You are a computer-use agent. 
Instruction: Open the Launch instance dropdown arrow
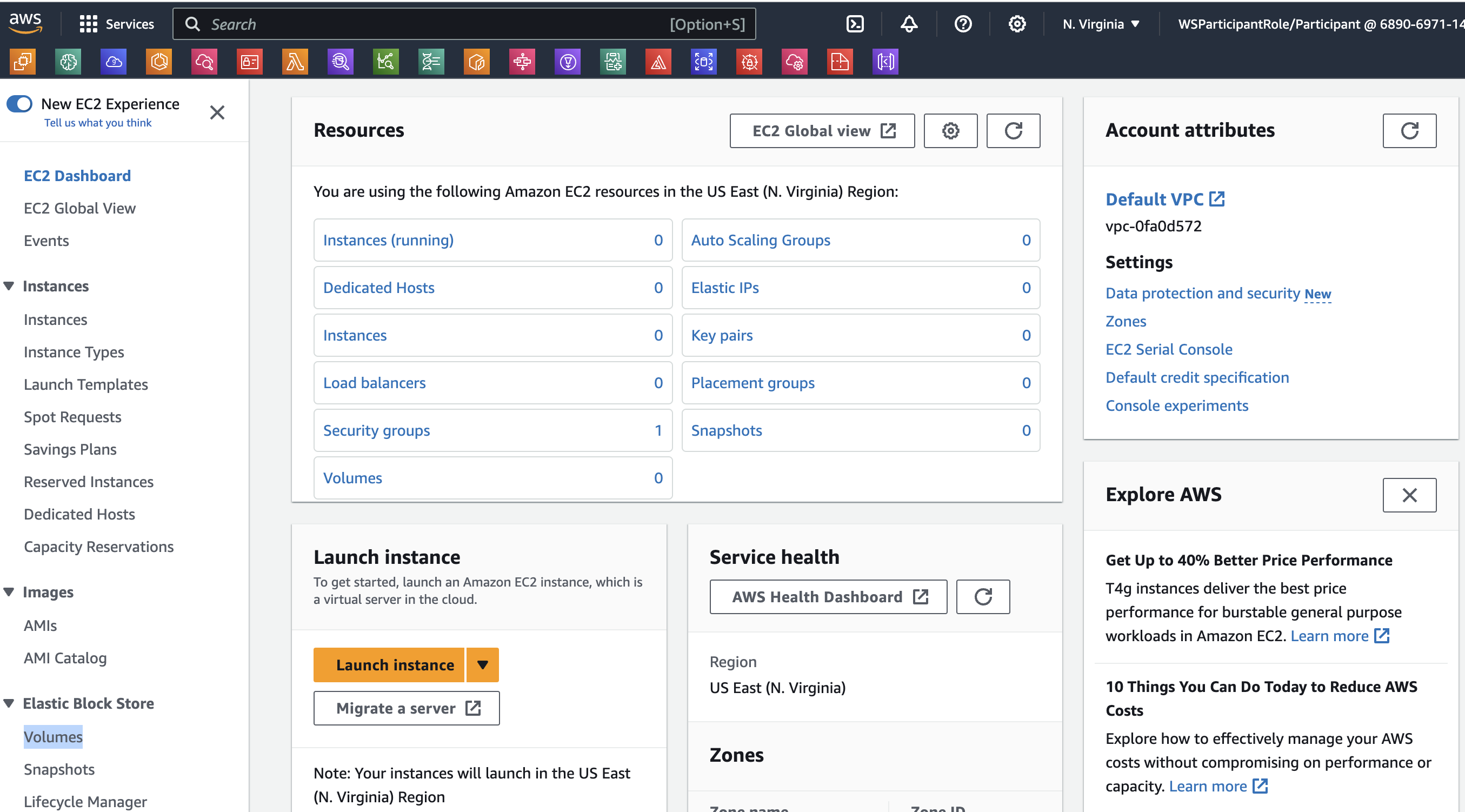[483, 665]
